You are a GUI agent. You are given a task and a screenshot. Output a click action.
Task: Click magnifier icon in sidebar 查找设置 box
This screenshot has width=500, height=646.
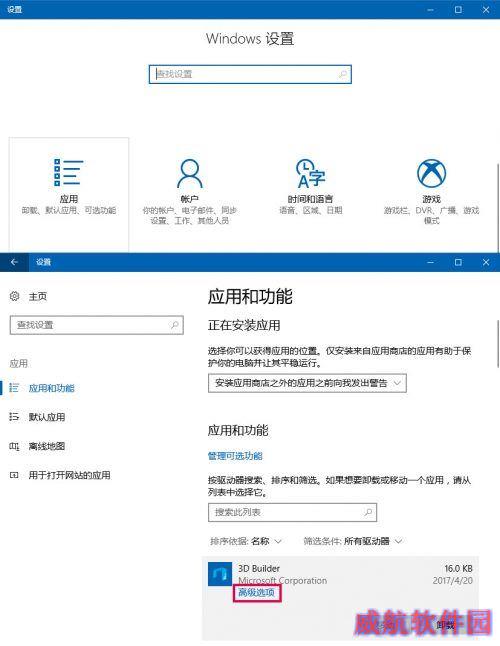tap(175, 325)
